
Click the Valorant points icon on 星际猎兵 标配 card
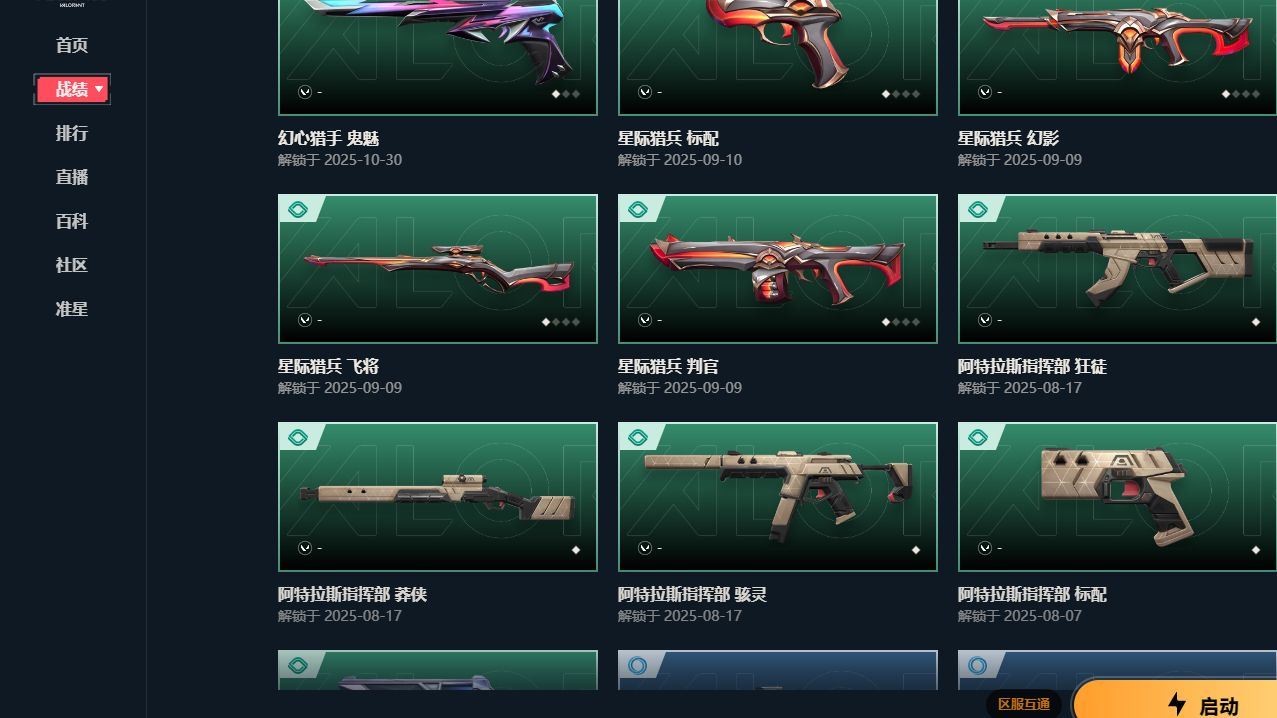click(645, 92)
